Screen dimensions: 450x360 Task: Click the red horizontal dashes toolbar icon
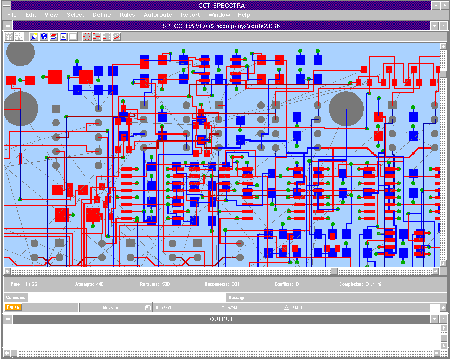click(97, 37)
